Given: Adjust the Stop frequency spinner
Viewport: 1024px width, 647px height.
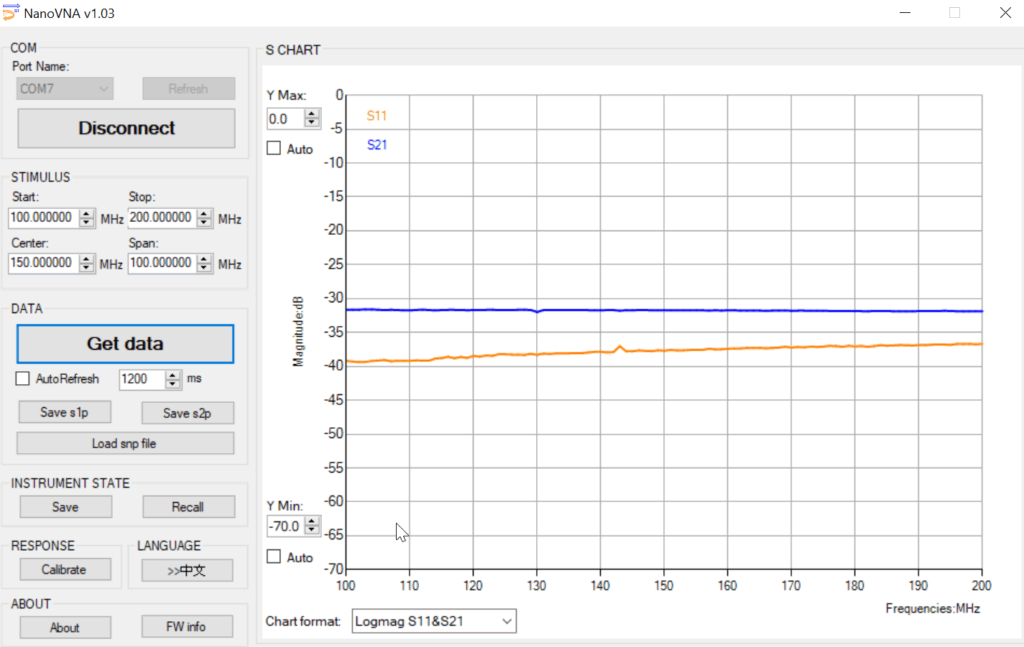Looking at the screenshot, I should (206, 218).
